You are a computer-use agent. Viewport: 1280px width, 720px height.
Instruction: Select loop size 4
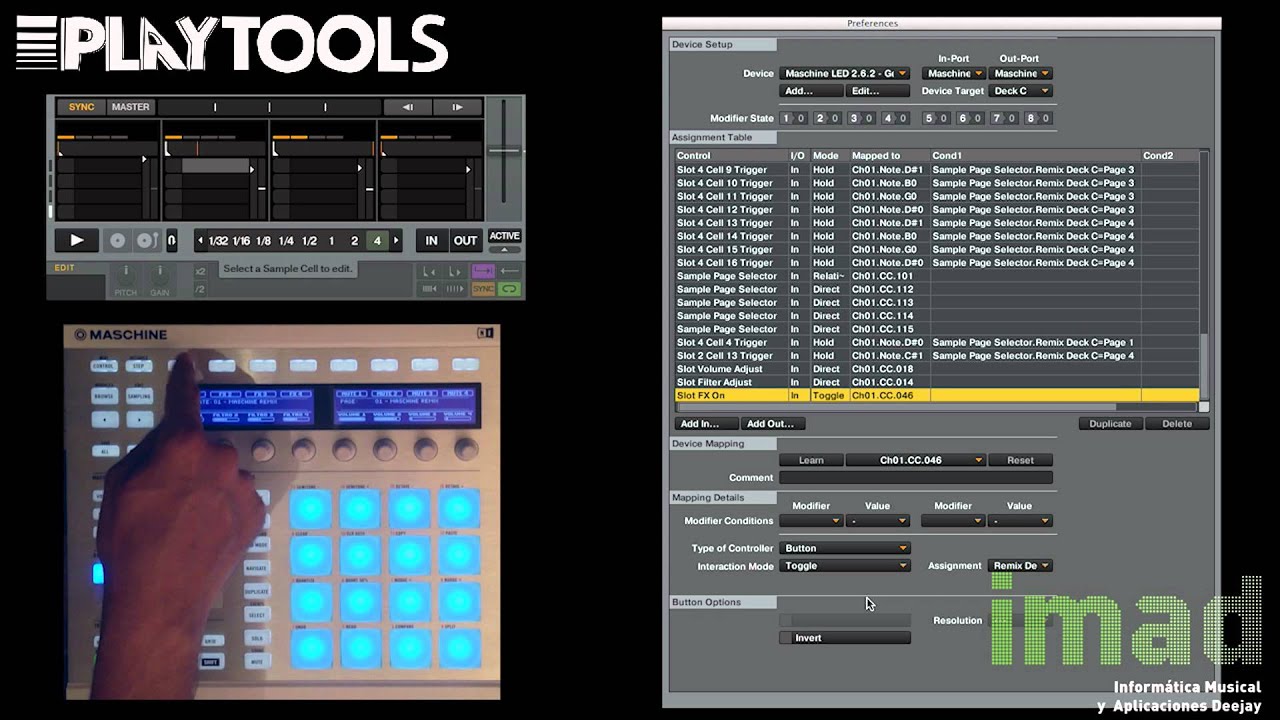tap(377, 241)
